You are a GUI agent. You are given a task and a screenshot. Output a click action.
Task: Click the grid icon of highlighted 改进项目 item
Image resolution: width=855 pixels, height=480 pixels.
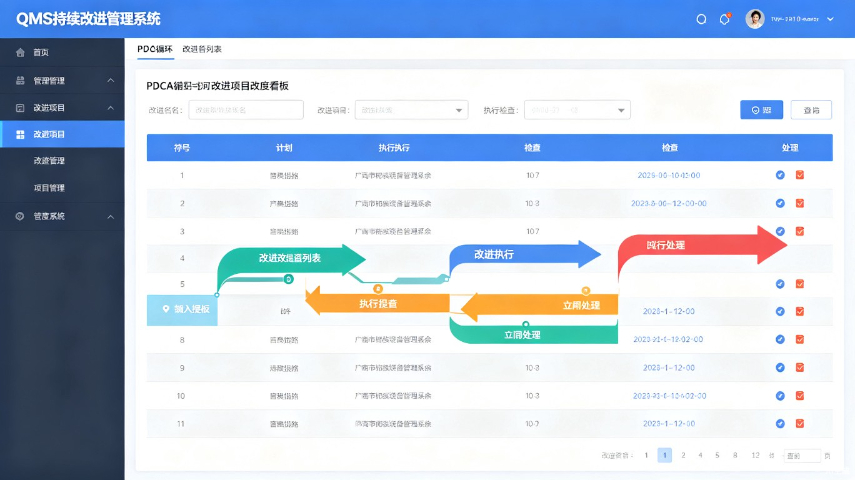click(x=20, y=134)
